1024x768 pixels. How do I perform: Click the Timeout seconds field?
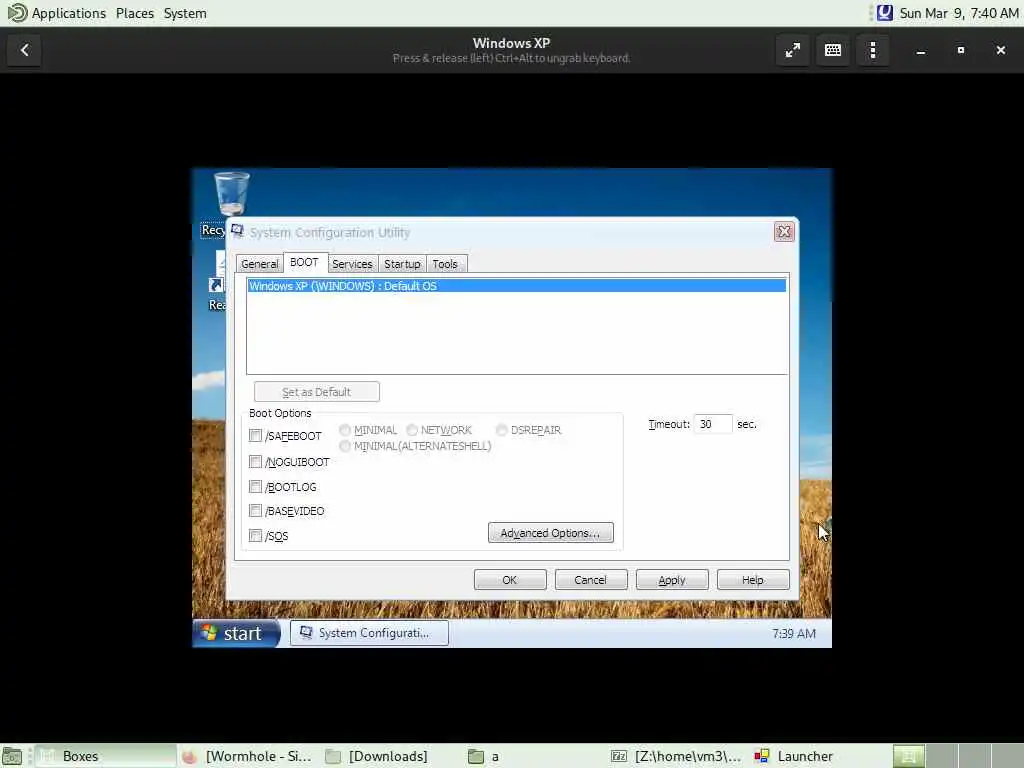click(712, 424)
